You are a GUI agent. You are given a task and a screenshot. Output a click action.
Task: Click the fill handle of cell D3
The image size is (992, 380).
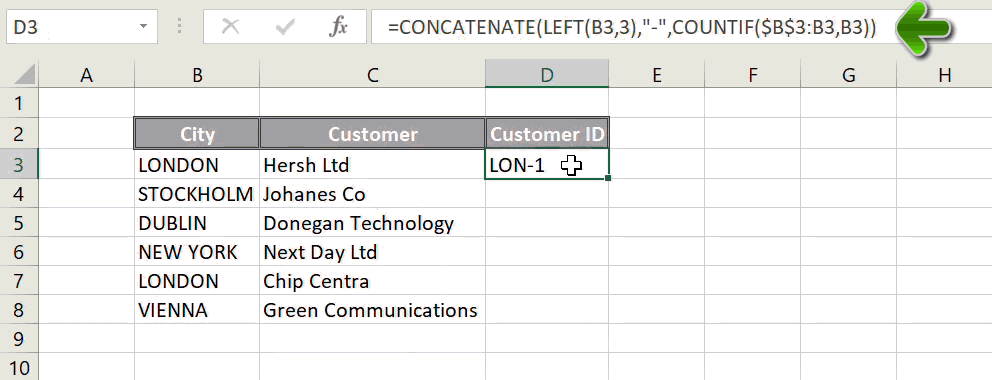pos(608,179)
